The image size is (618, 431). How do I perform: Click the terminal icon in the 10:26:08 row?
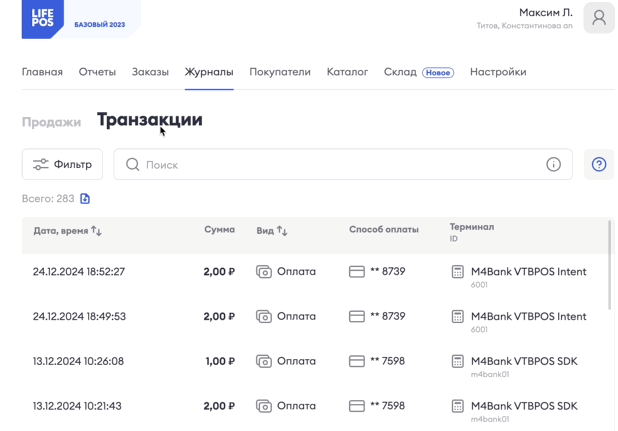pyautogui.click(x=458, y=361)
